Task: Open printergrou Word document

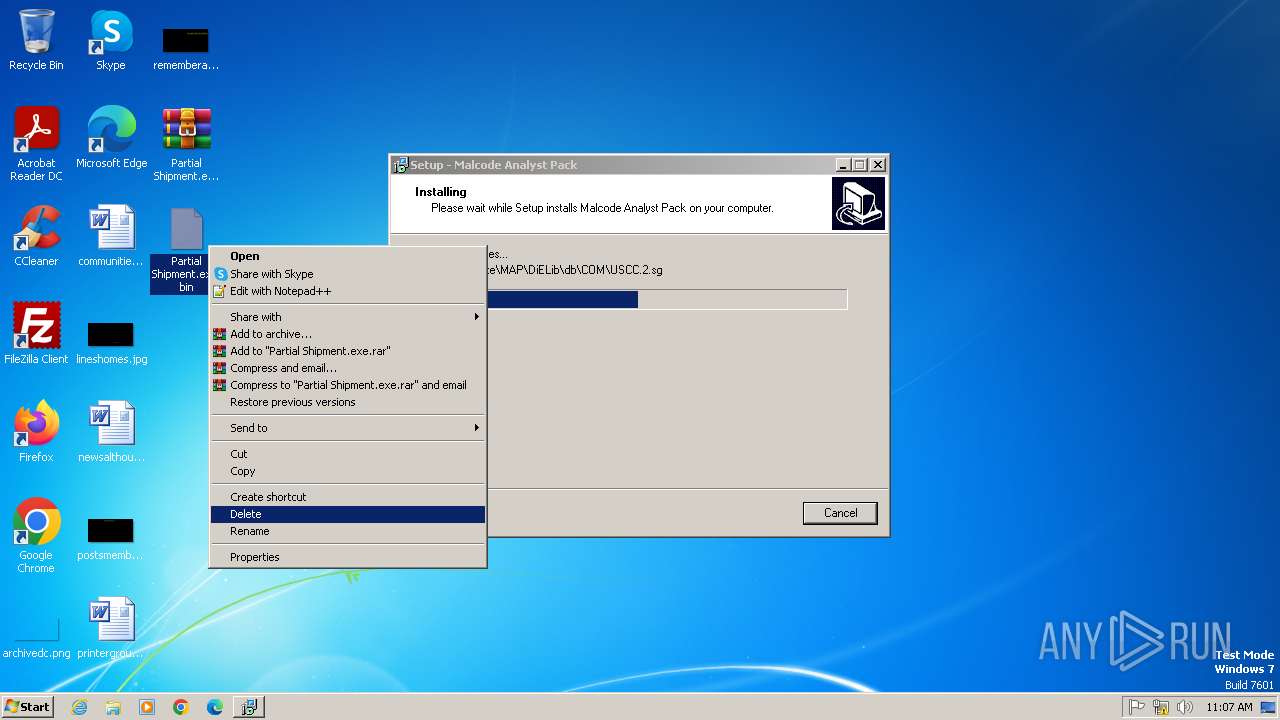Action: tap(111, 627)
